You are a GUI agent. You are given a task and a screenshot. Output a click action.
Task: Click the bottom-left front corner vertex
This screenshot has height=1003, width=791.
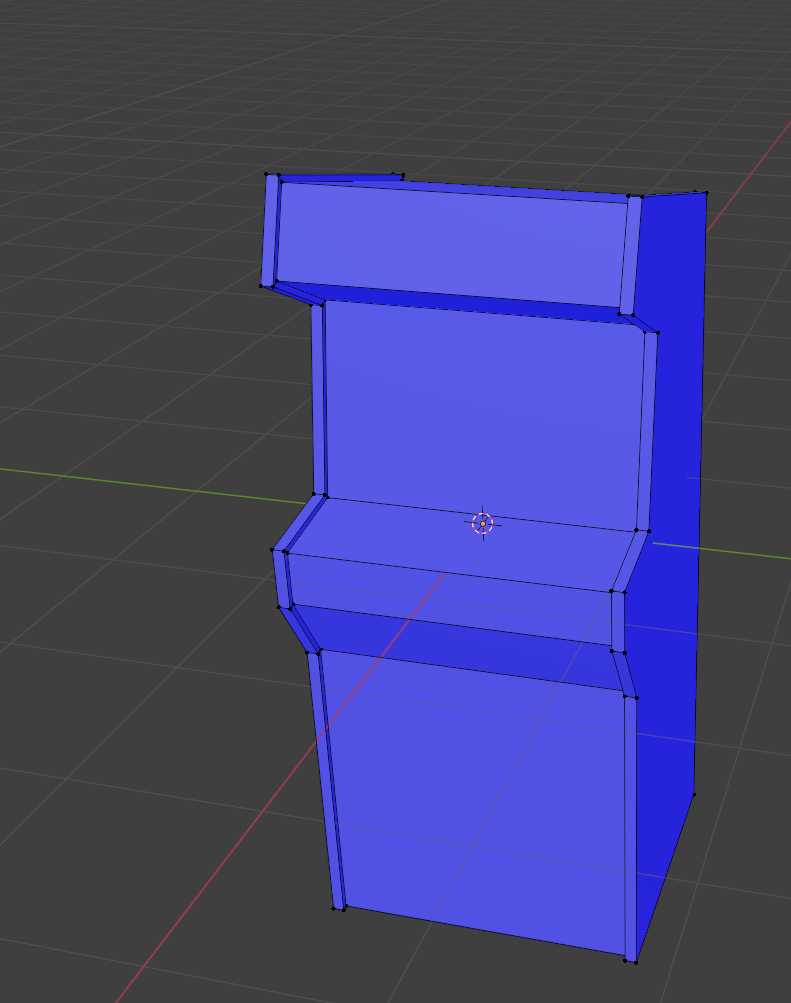[x=334, y=909]
